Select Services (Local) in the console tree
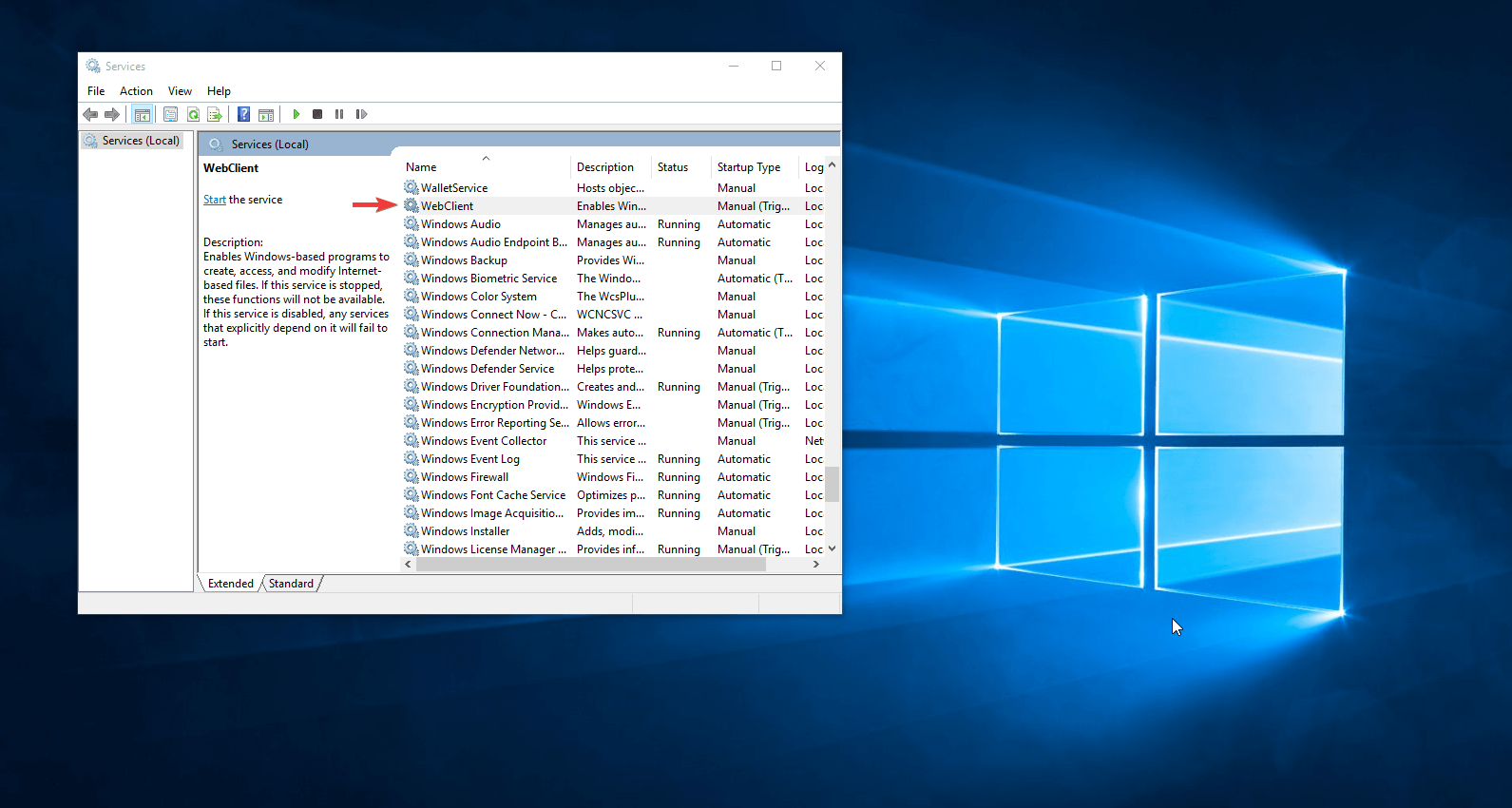The height and width of the screenshot is (808, 1512). click(140, 141)
